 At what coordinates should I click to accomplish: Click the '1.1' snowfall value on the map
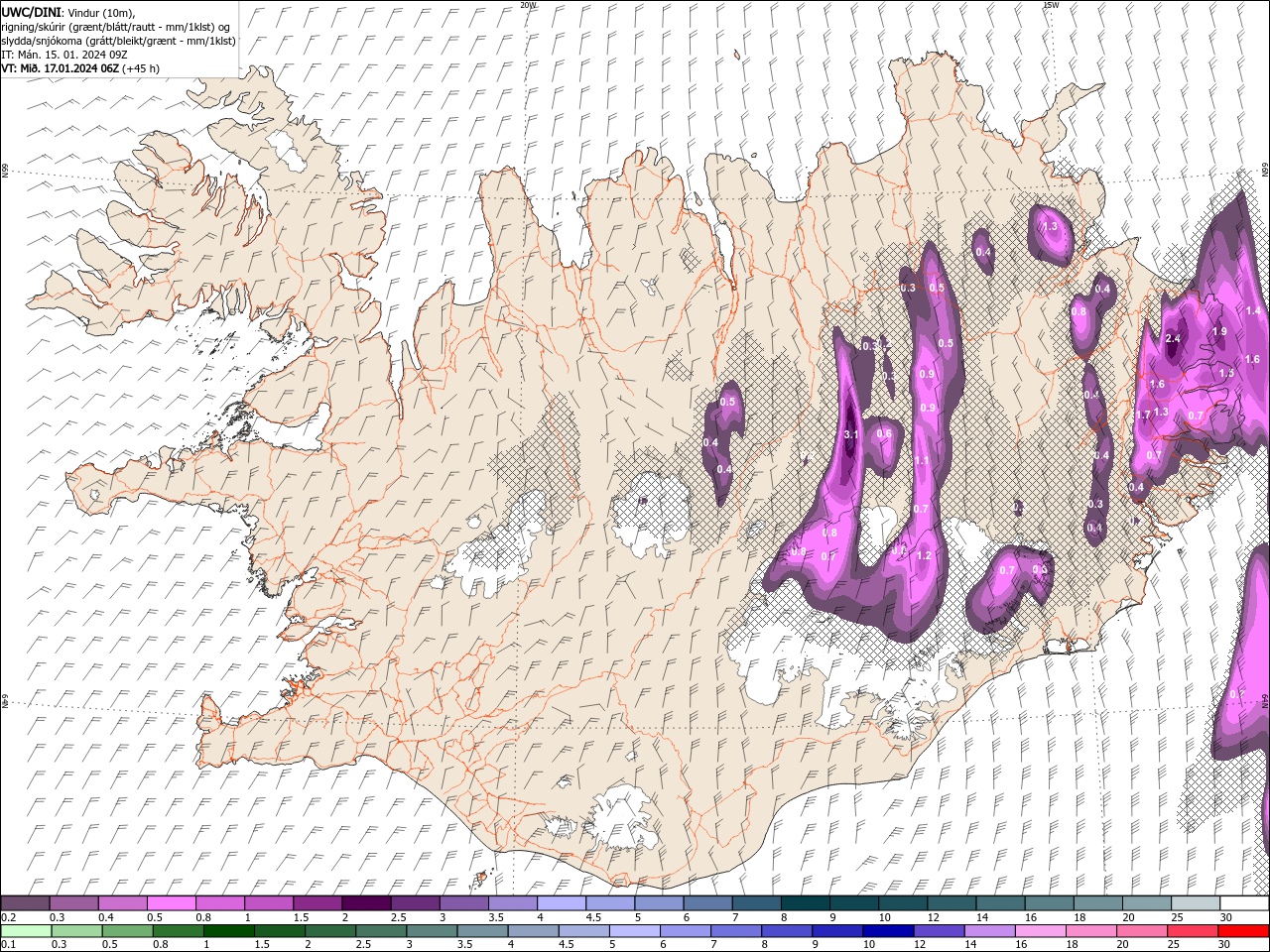(922, 460)
